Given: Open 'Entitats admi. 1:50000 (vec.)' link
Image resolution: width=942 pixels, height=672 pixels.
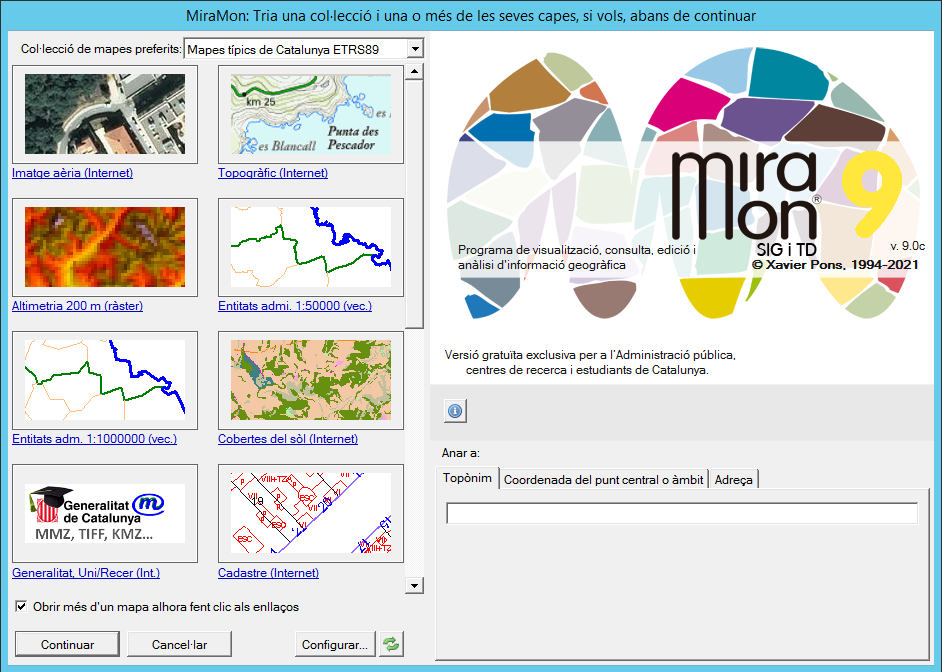Looking at the screenshot, I should (x=295, y=306).
